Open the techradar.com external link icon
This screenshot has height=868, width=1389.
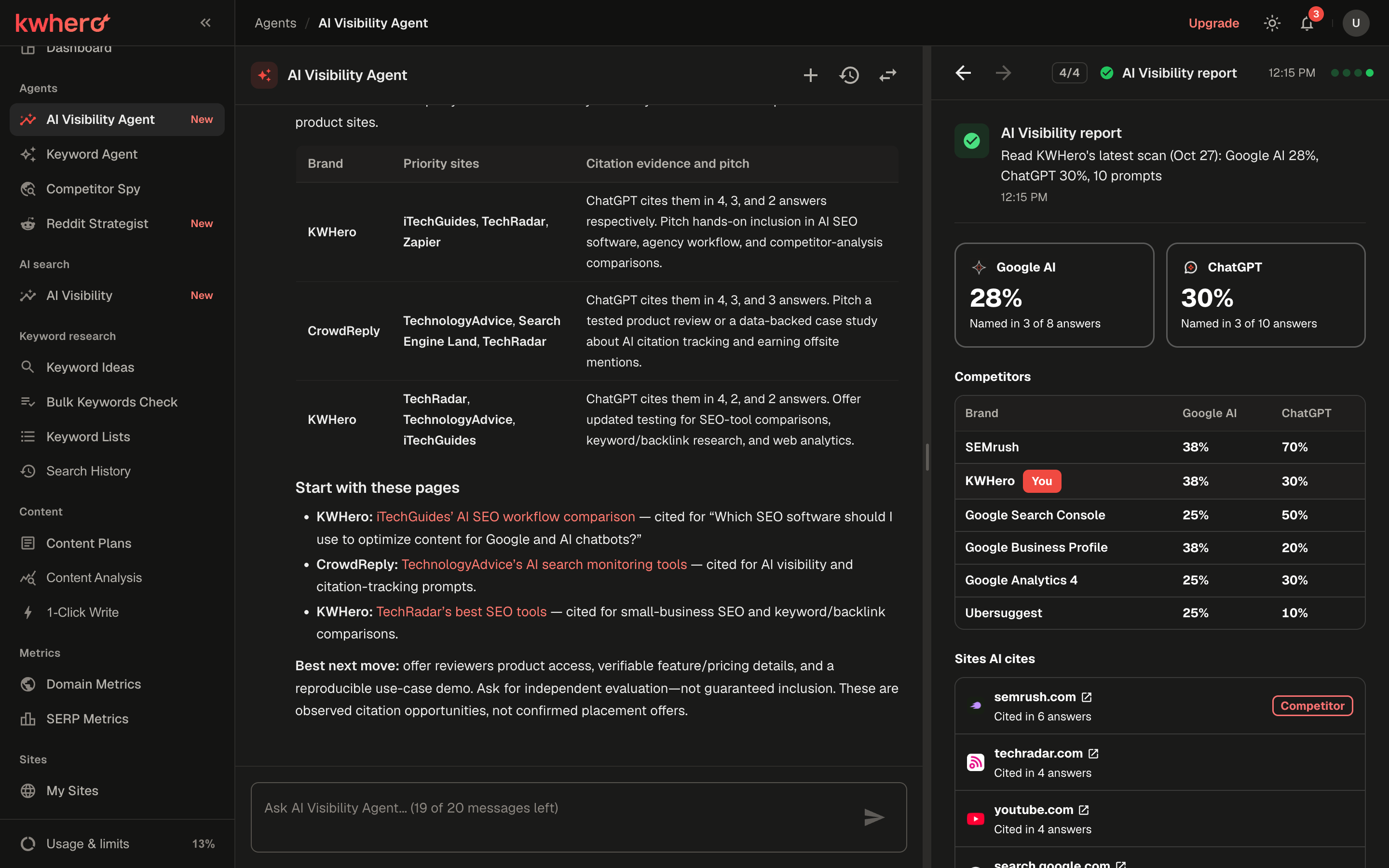1093,753
